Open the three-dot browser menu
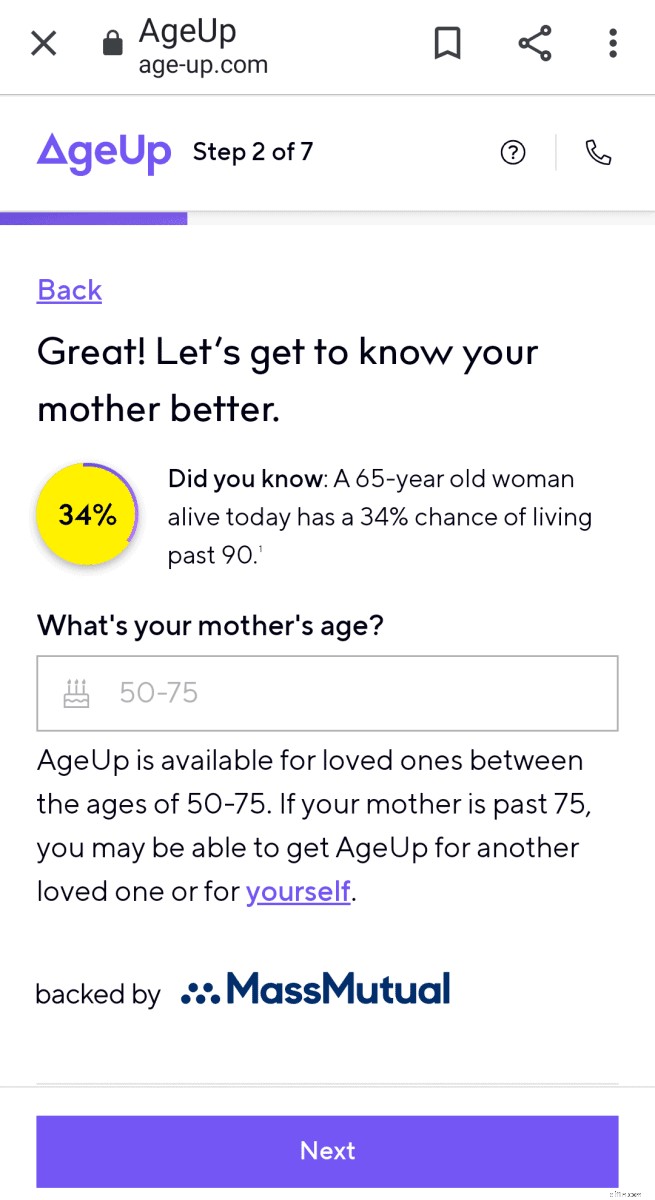The image size is (655, 1200). 612,43
